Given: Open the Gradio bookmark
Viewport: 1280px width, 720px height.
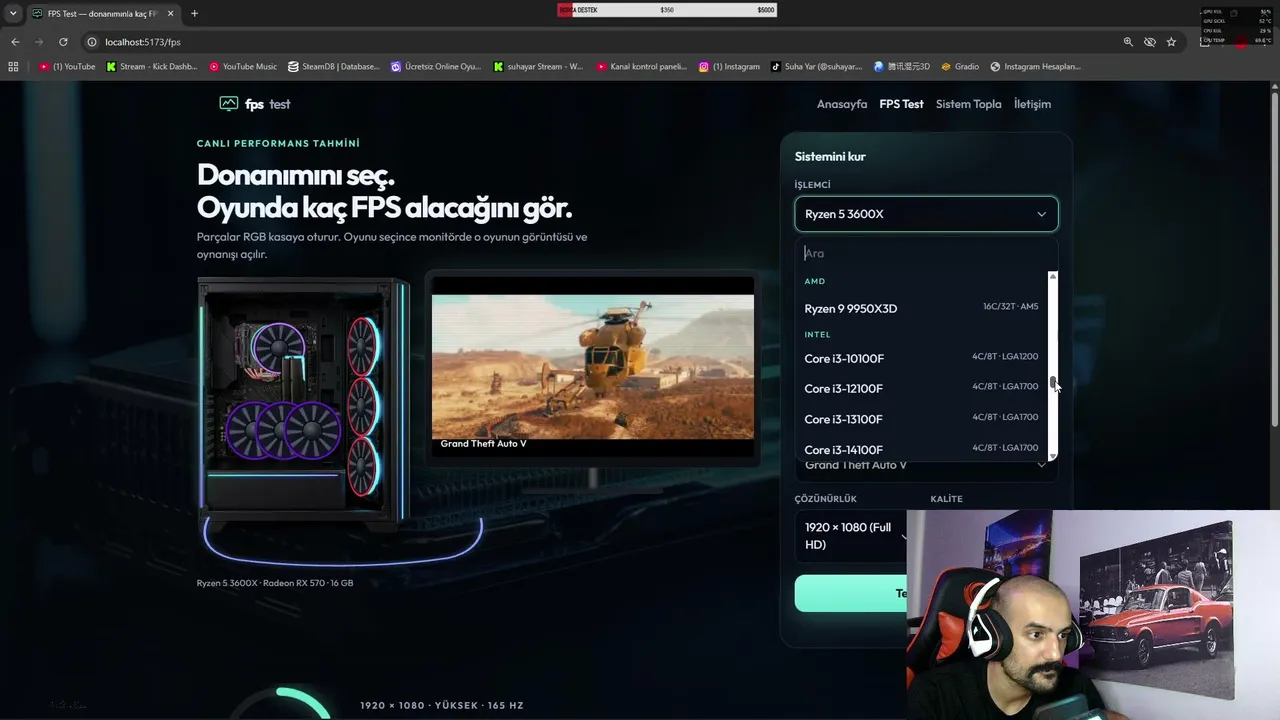Looking at the screenshot, I should coord(960,67).
